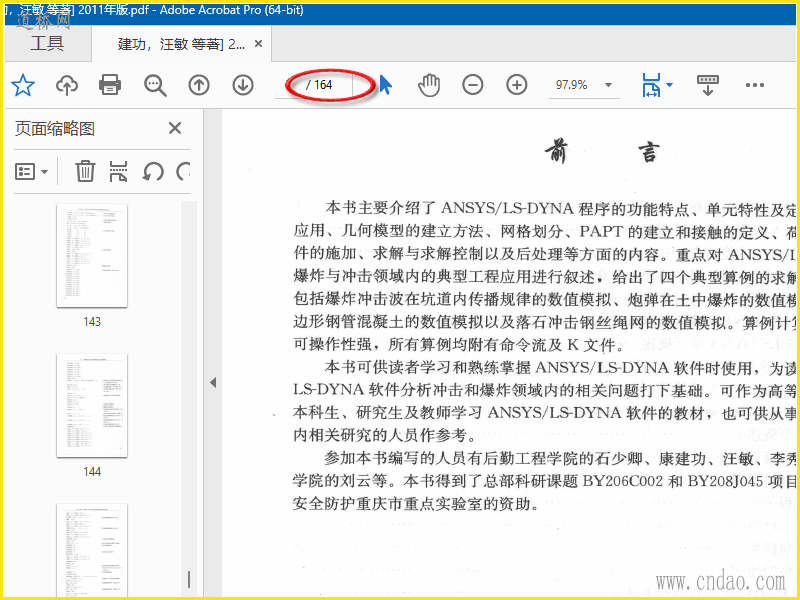Click the scrolling mode keyboard icon

pyautogui.click(x=708, y=85)
